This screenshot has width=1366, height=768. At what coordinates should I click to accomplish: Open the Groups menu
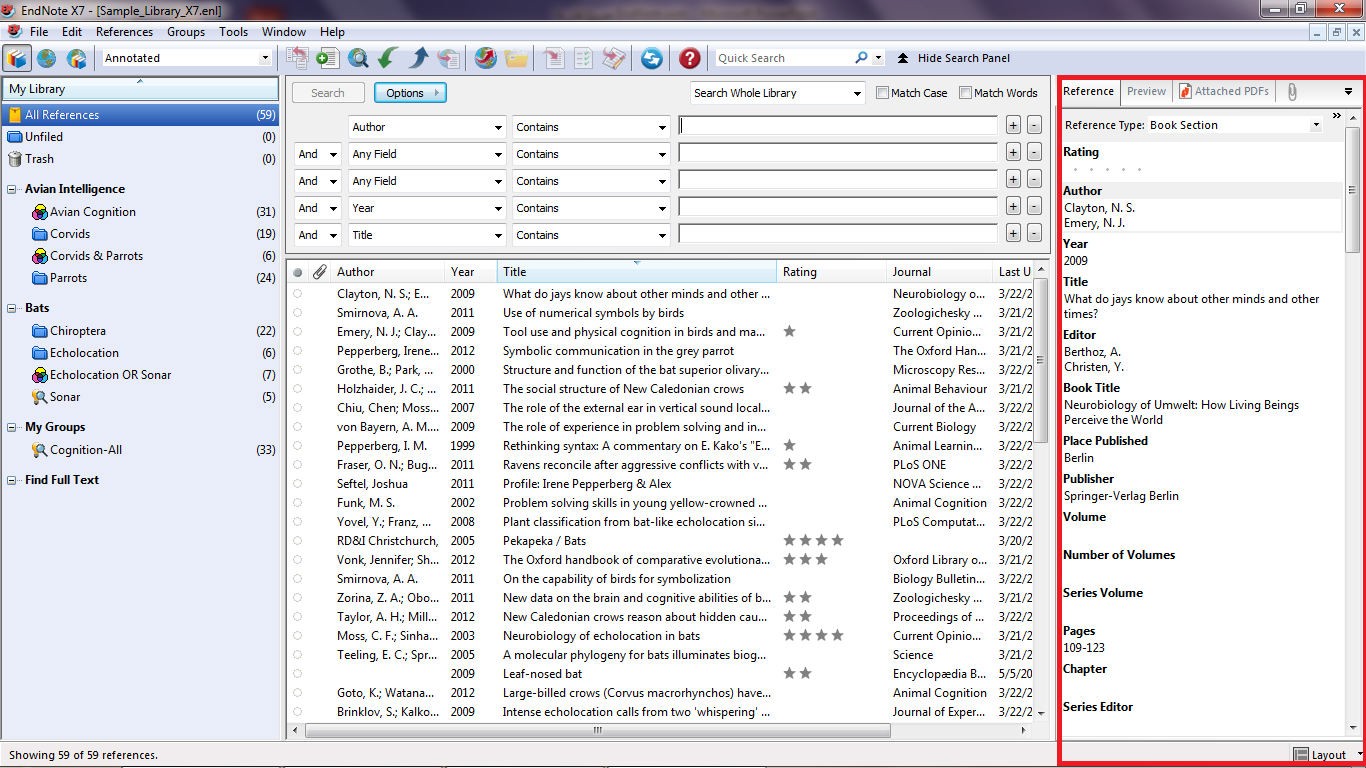pyautogui.click(x=186, y=32)
